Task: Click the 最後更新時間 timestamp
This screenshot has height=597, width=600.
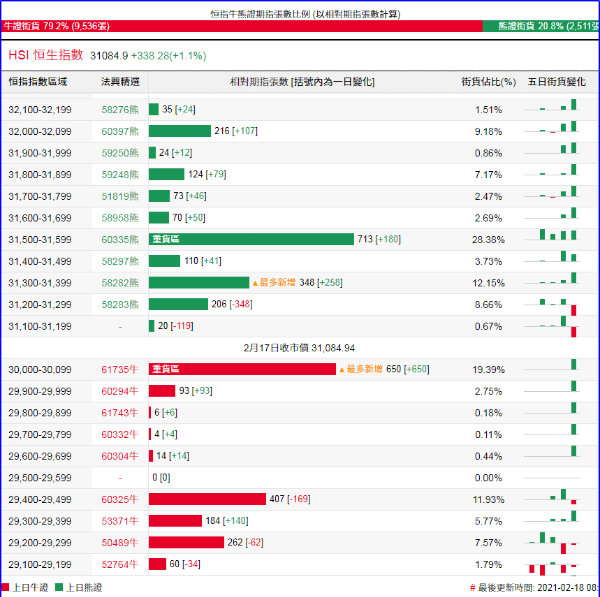Action: 534,588
